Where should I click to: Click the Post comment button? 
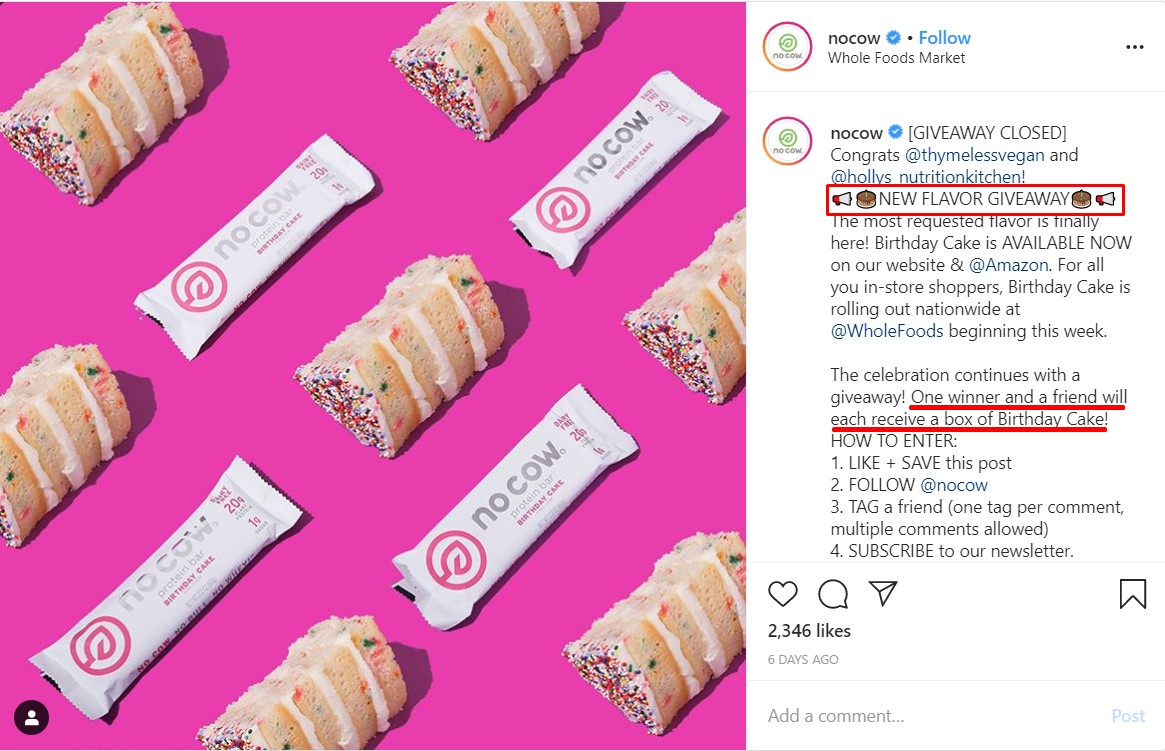point(1128,715)
